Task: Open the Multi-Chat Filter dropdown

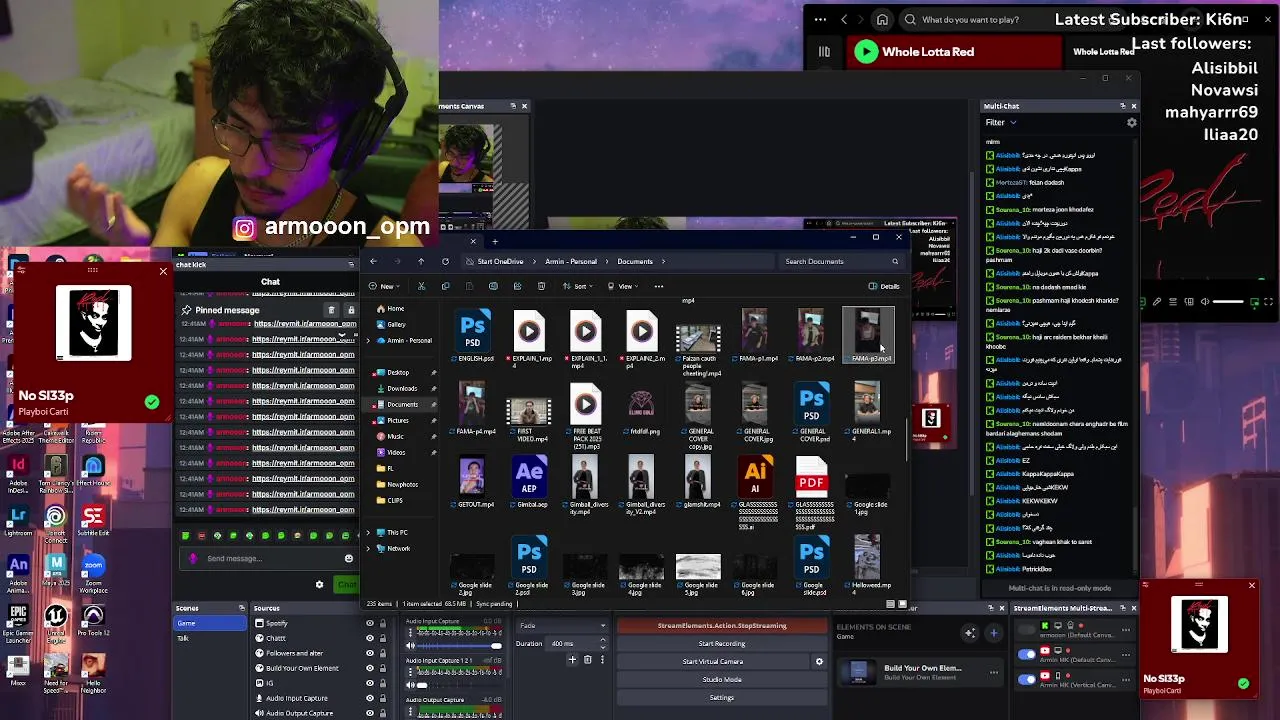Action: (1001, 123)
